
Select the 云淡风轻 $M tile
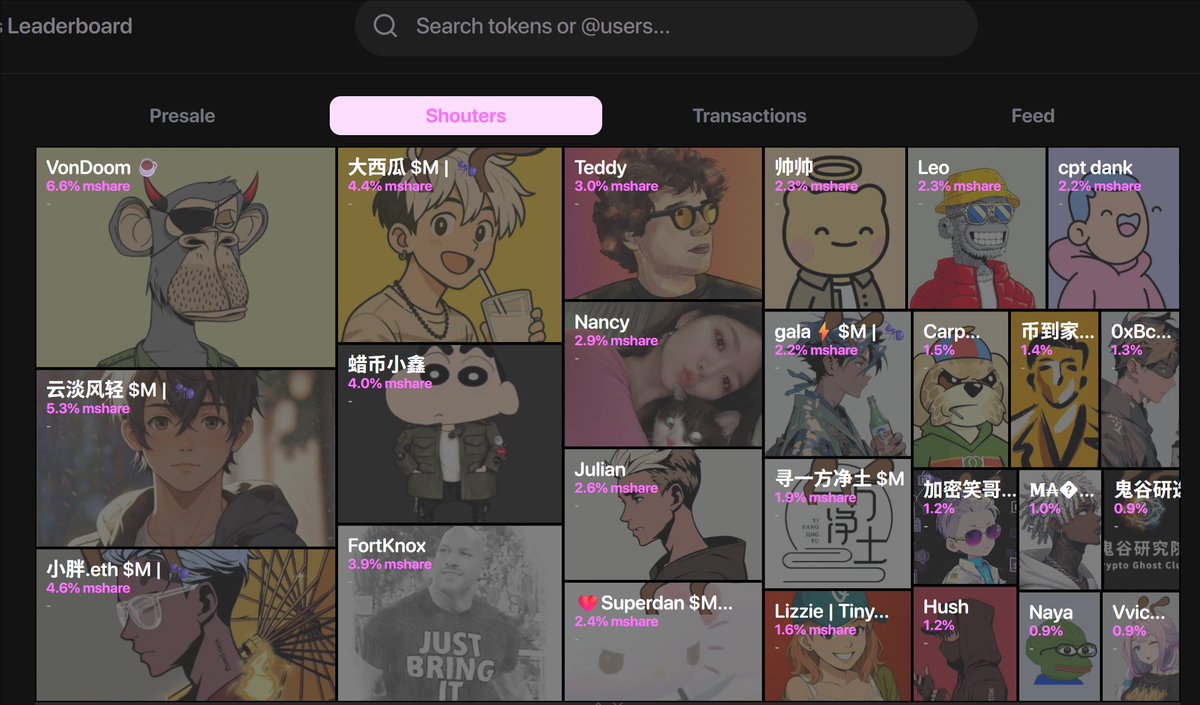pos(186,459)
